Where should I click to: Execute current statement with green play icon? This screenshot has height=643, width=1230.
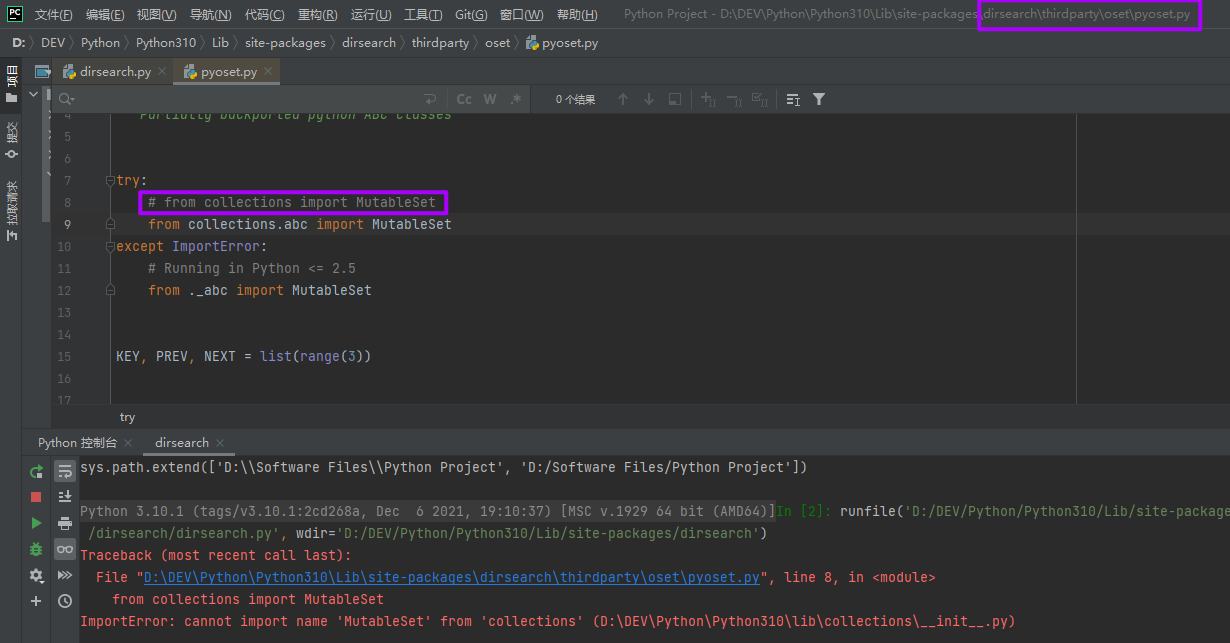(x=36, y=523)
